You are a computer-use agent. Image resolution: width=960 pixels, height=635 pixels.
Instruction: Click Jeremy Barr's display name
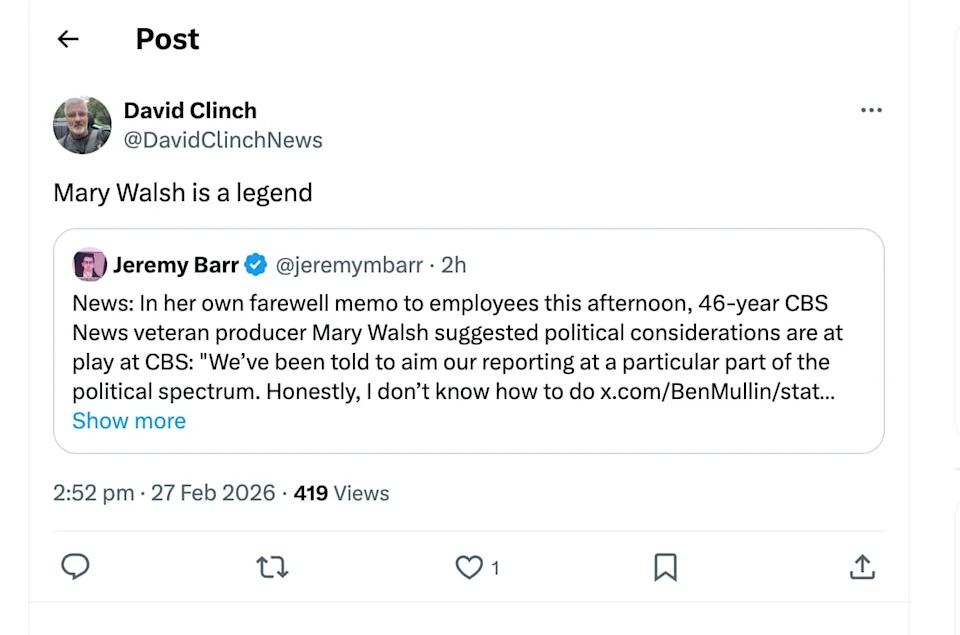[x=177, y=264]
